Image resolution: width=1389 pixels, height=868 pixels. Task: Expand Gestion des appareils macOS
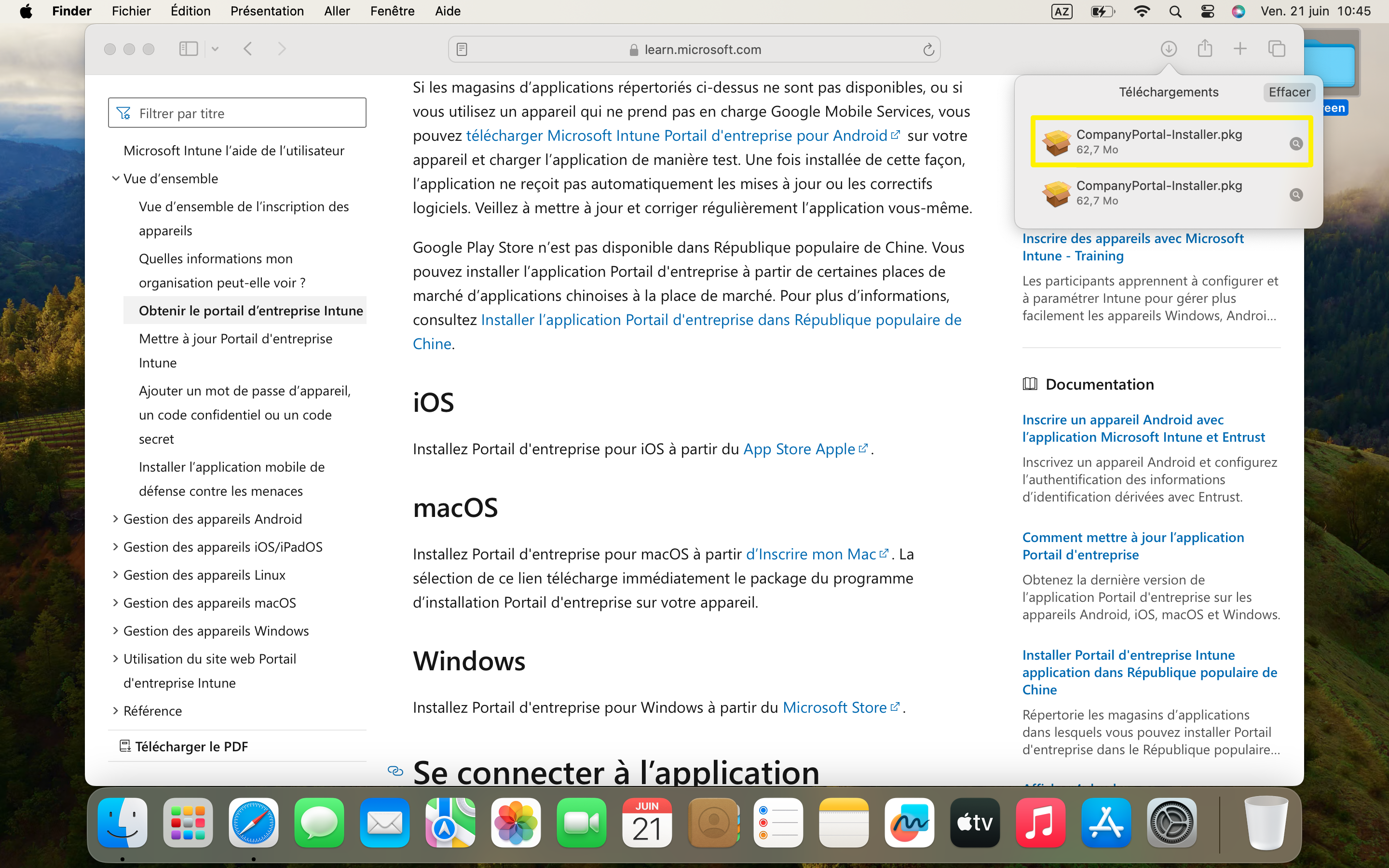coord(116,603)
